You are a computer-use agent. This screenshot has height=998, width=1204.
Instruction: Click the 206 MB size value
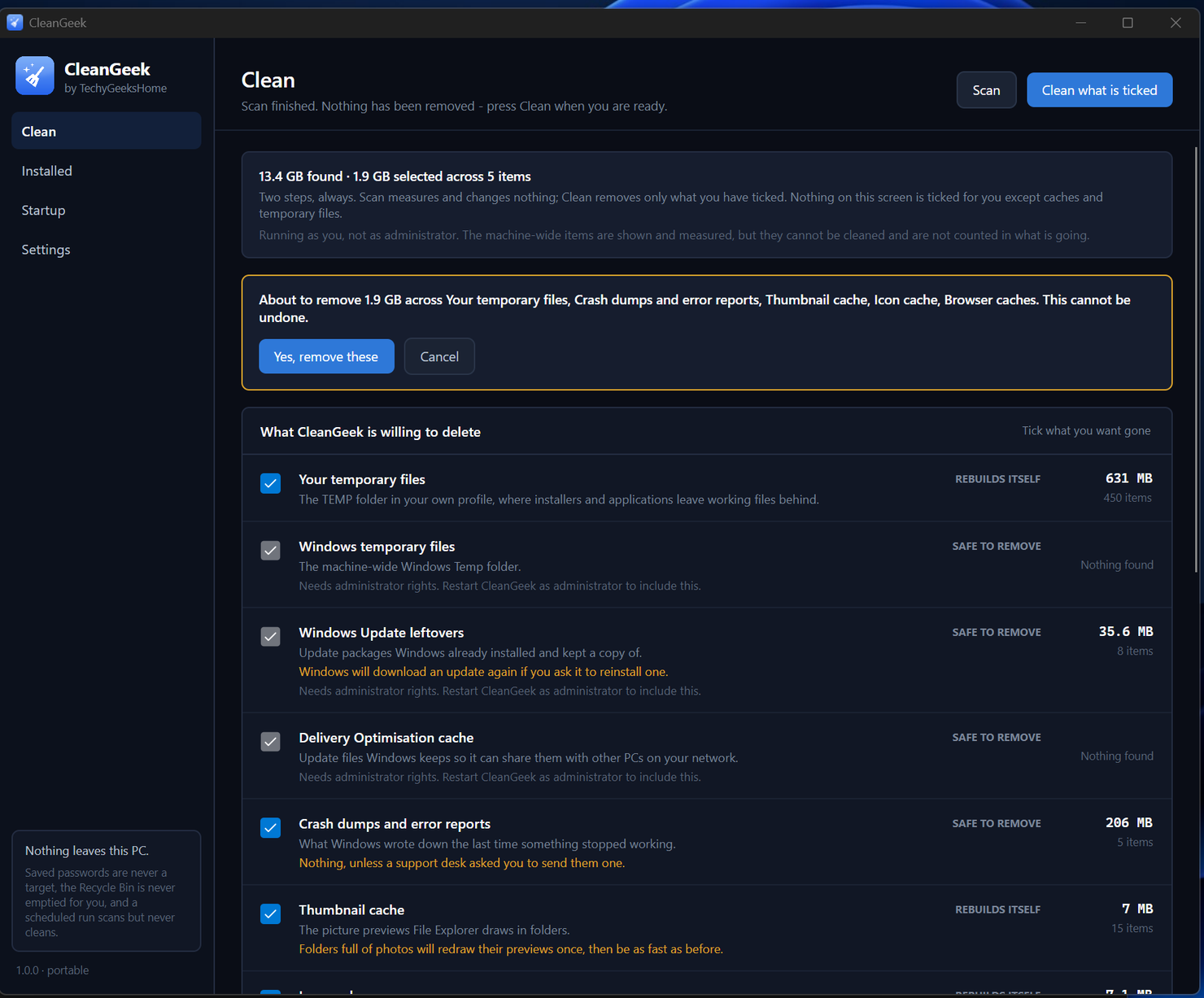point(1128,822)
